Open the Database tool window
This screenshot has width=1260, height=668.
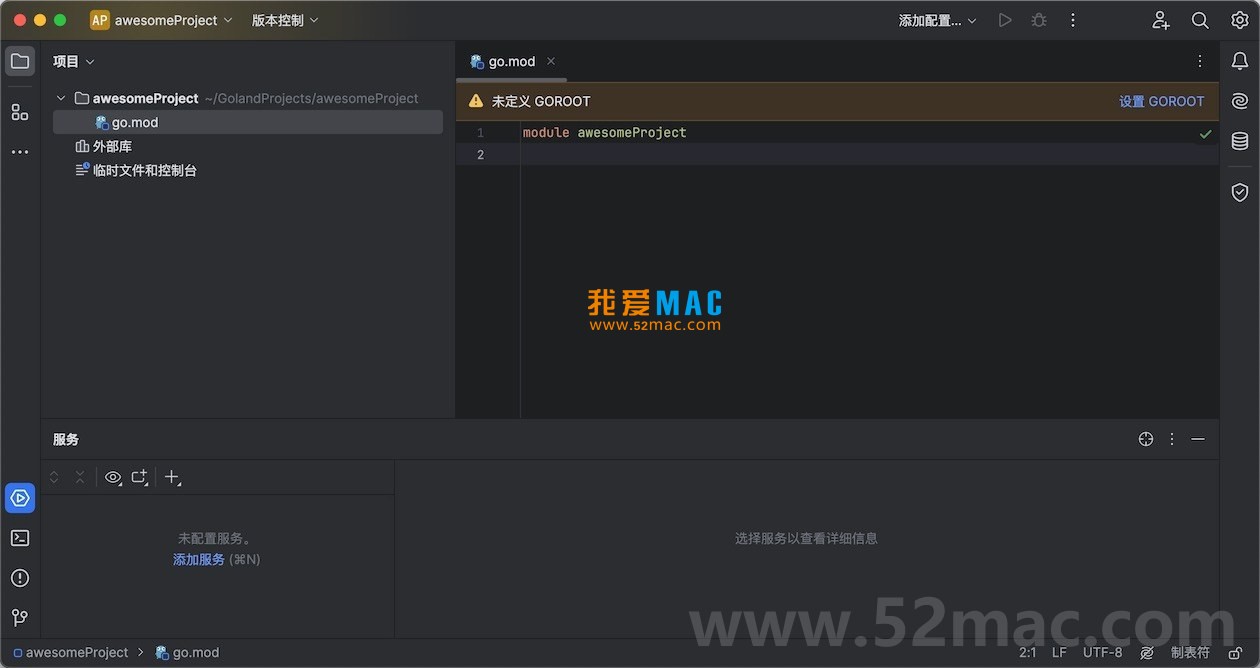[x=1240, y=141]
